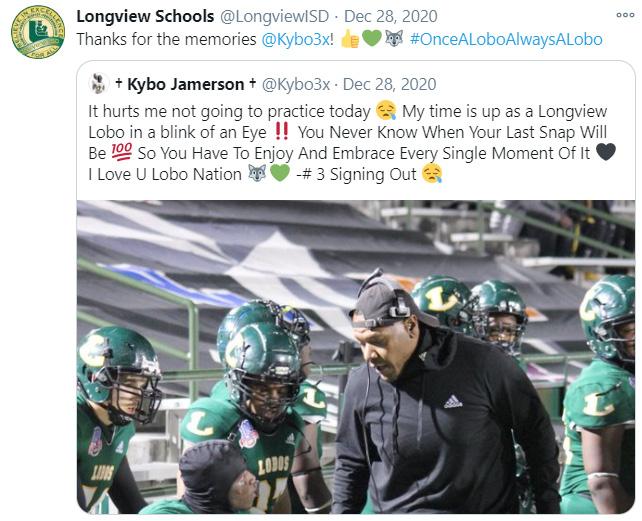Viewport: 642px width, 521px height.
Task: Click the quoted tweet's Dec 28, 2020 date
Action: [x=389, y=84]
